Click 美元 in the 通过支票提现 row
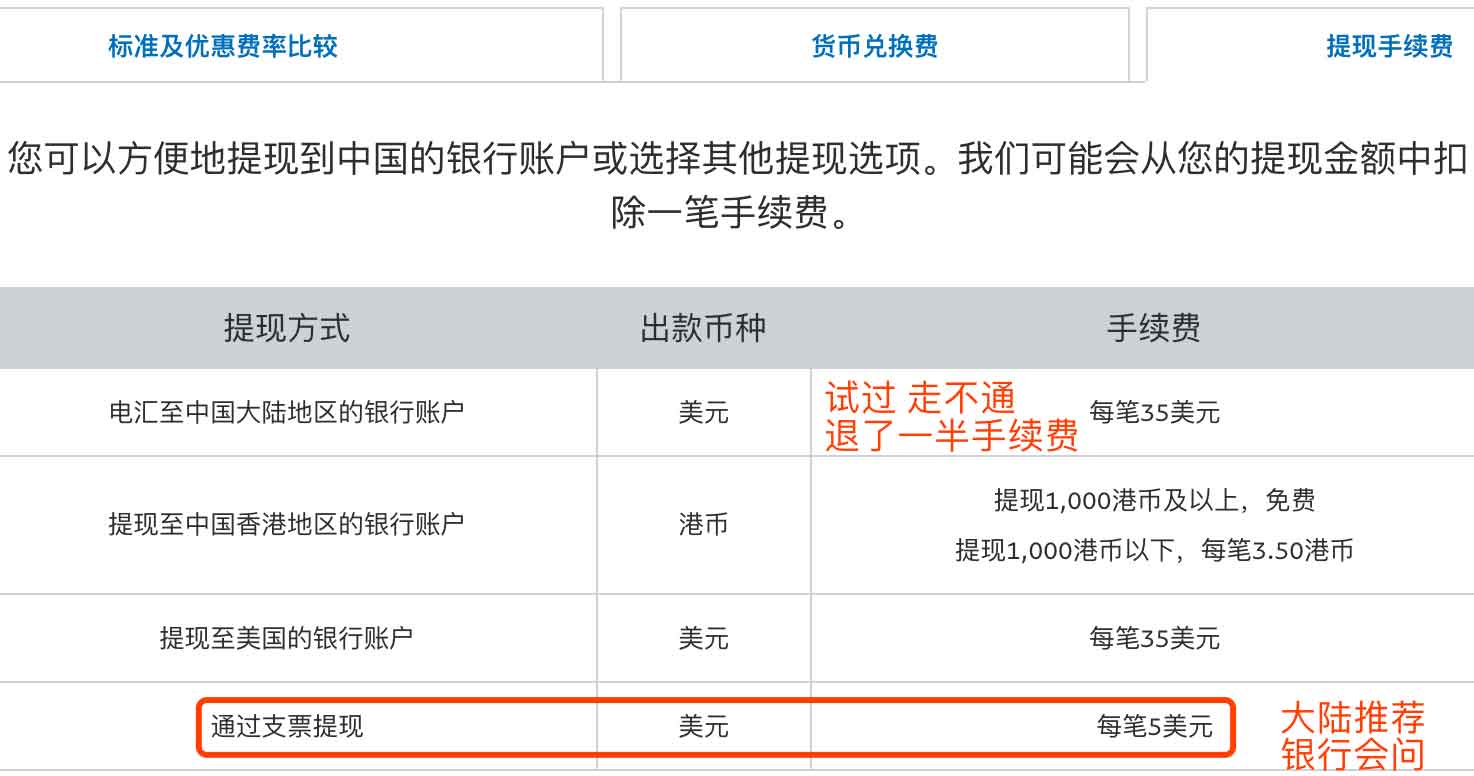This screenshot has height=776, width=1474. [x=704, y=726]
